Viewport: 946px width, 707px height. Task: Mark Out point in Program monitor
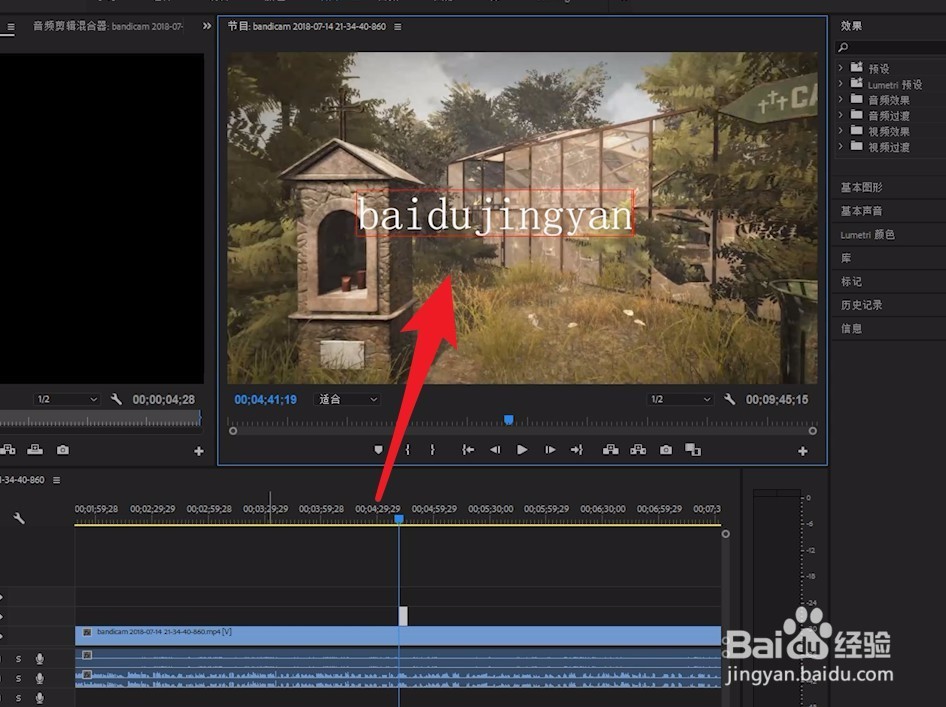coord(432,450)
